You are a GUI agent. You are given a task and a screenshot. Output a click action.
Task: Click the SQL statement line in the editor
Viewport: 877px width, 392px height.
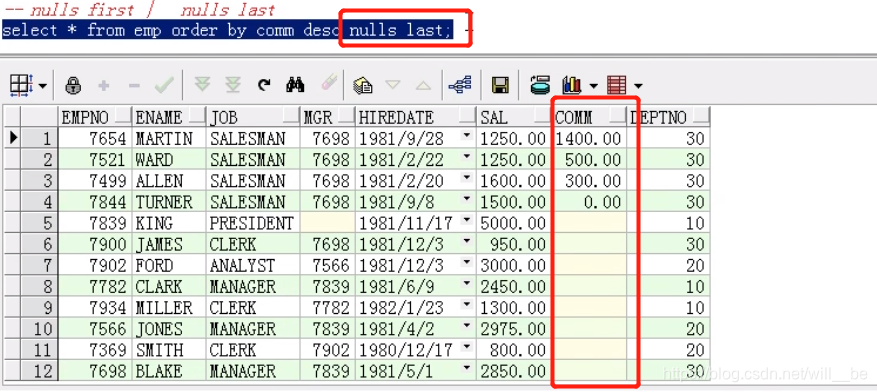click(227, 30)
